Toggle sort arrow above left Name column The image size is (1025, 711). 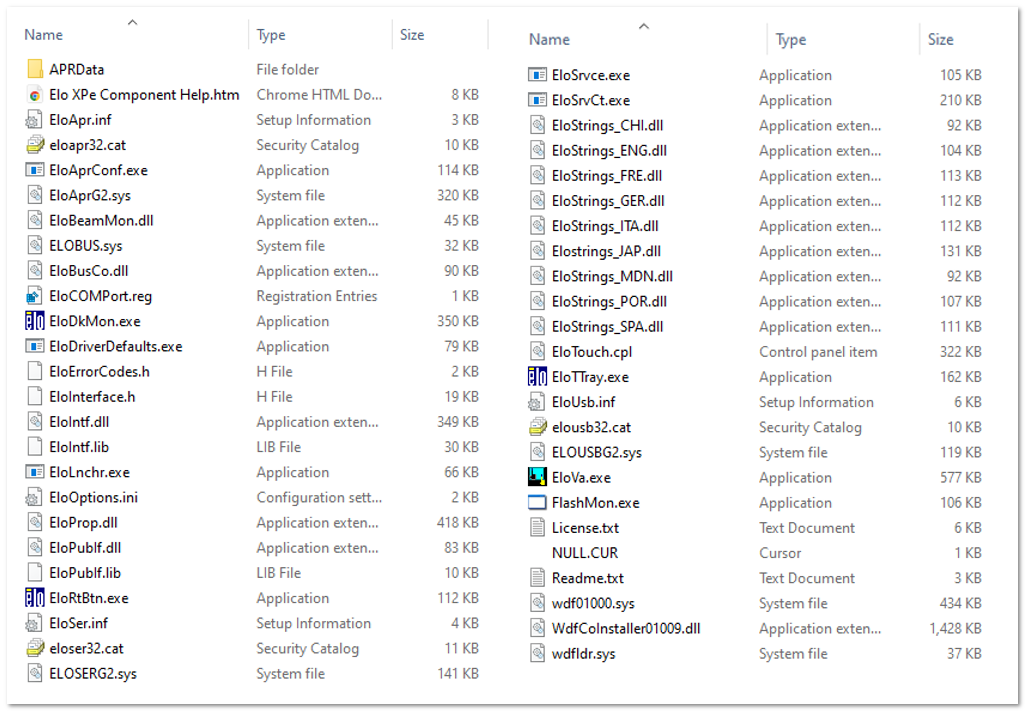133,22
